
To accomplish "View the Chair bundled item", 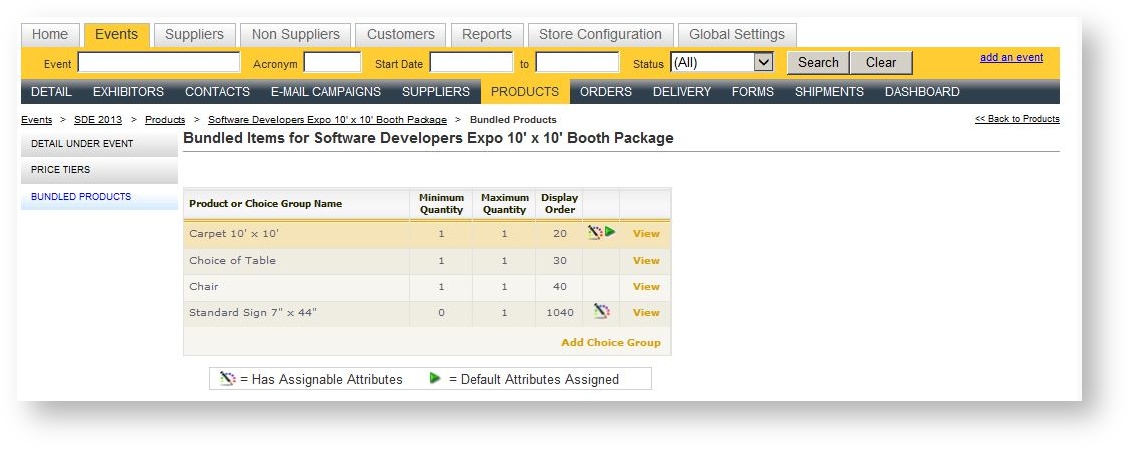I will tap(646, 286).
